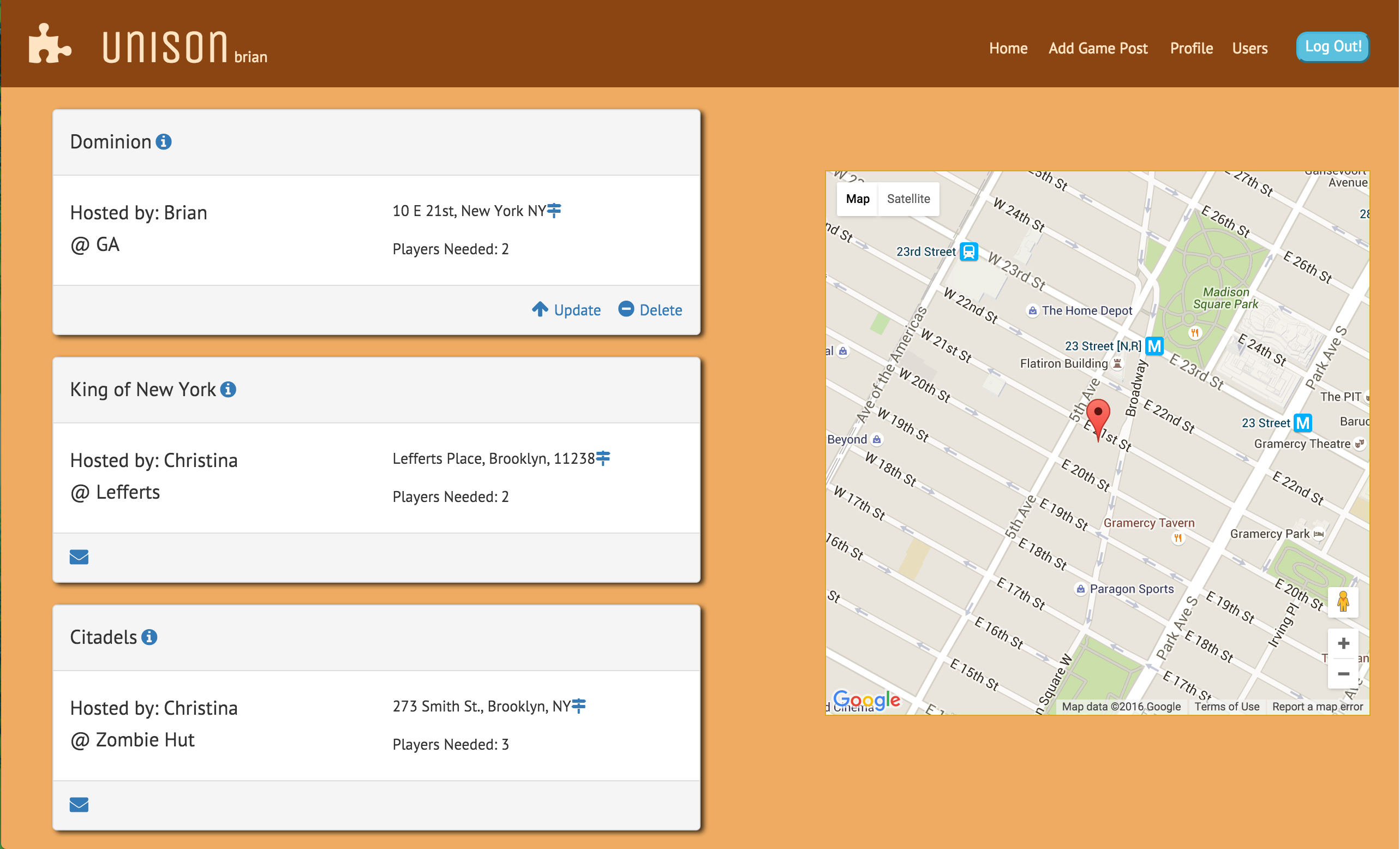
Task: Click the Citadels info icon
Action: (149, 637)
